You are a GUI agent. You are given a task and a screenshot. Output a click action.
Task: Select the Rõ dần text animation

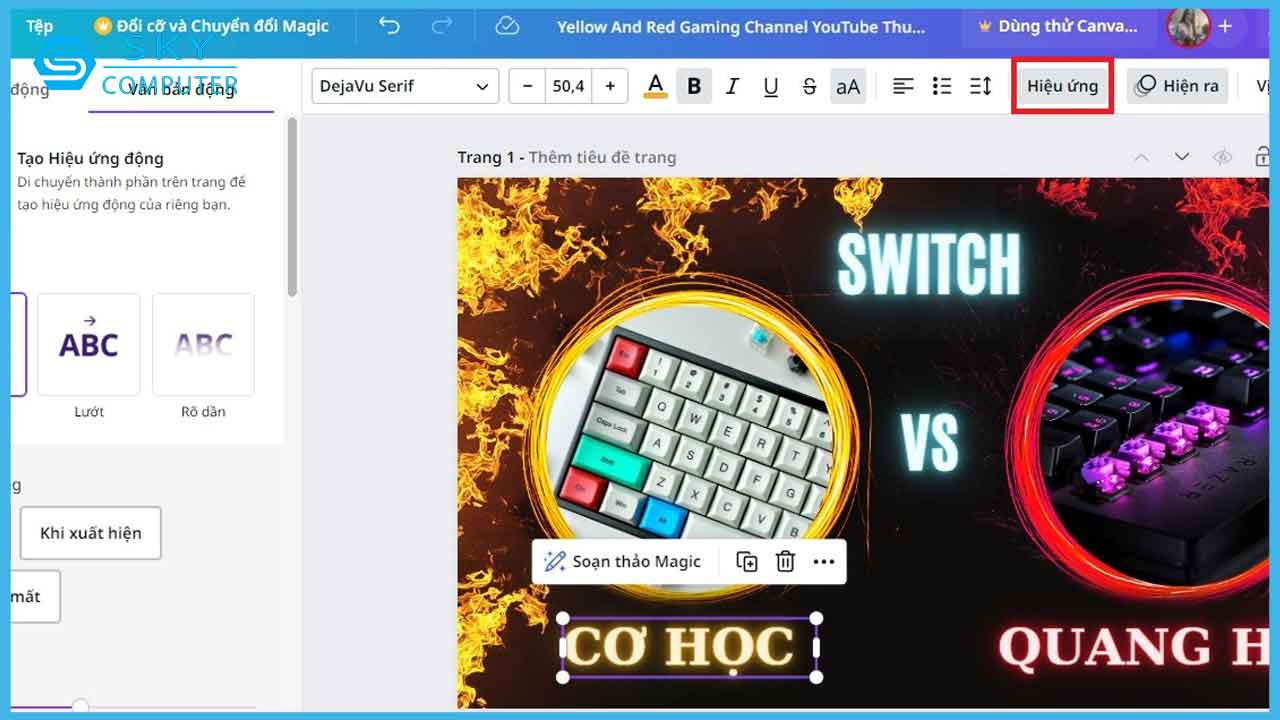pyautogui.click(x=203, y=344)
